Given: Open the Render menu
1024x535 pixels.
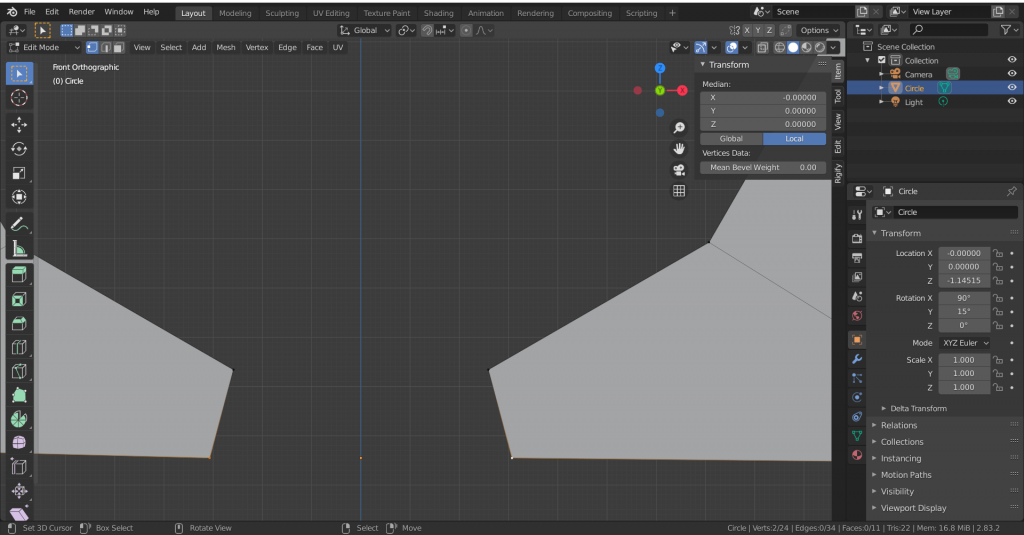Looking at the screenshot, I should (x=82, y=12).
